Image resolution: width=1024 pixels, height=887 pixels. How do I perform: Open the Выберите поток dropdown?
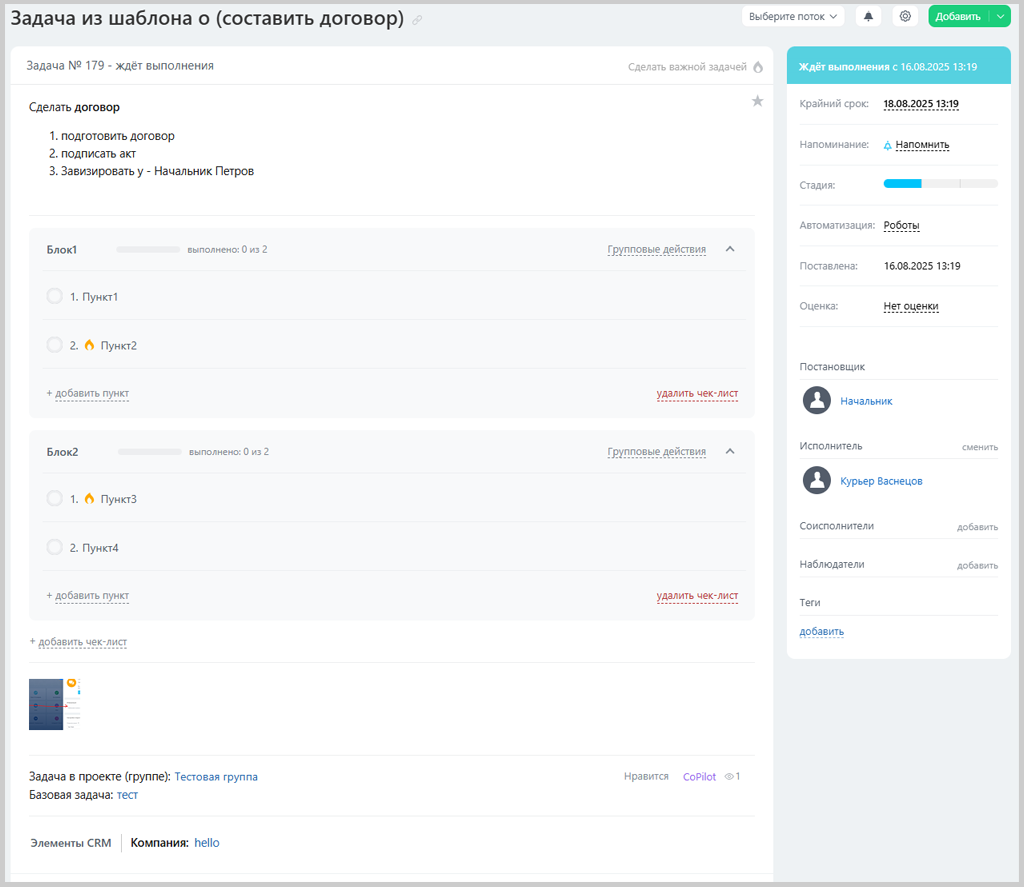click(793, 17)
